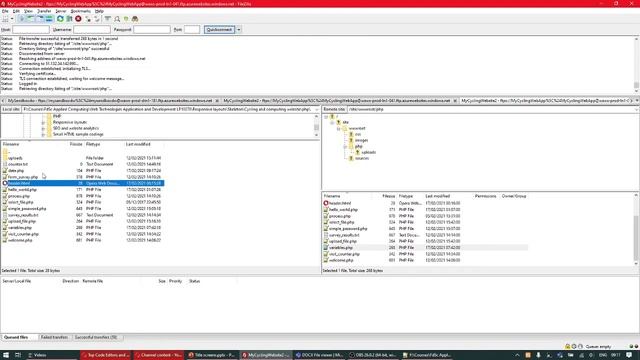Open OBS taskbar item
The image size is (640, 360).
[x=374, y=355]
